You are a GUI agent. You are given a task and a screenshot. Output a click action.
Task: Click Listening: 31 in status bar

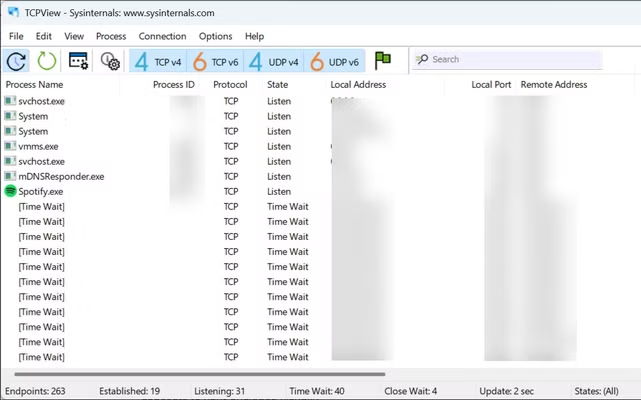(x=220, y=391)
